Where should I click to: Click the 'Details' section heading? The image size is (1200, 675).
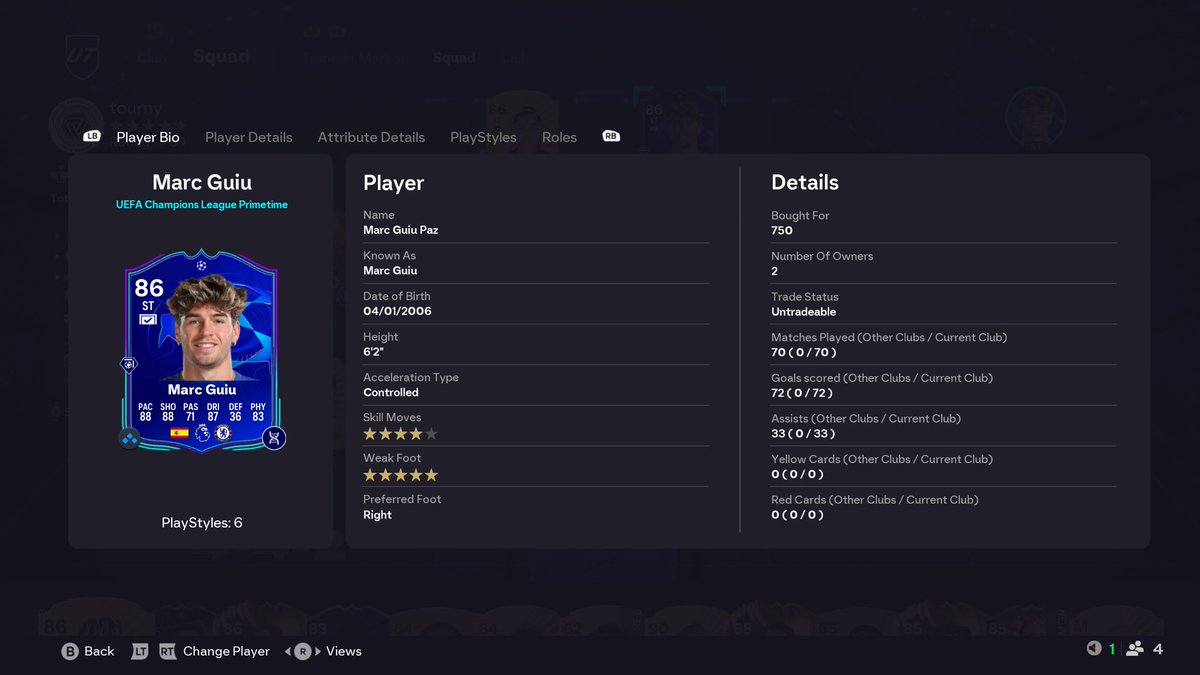(x=805, y=182)
